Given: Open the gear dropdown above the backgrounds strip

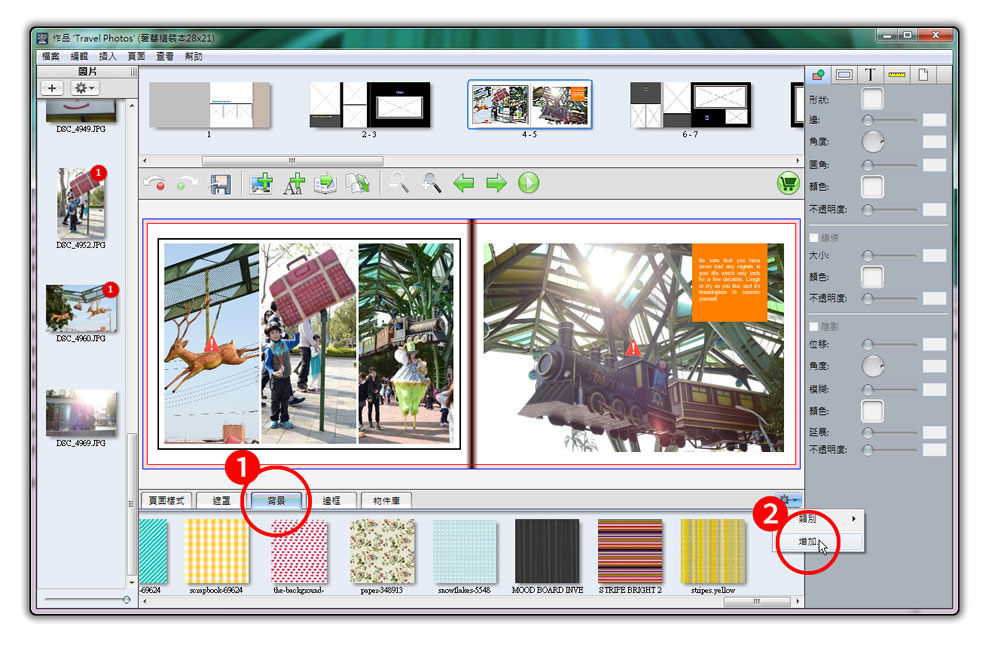Looking at the screenshot, I should 788,500.
